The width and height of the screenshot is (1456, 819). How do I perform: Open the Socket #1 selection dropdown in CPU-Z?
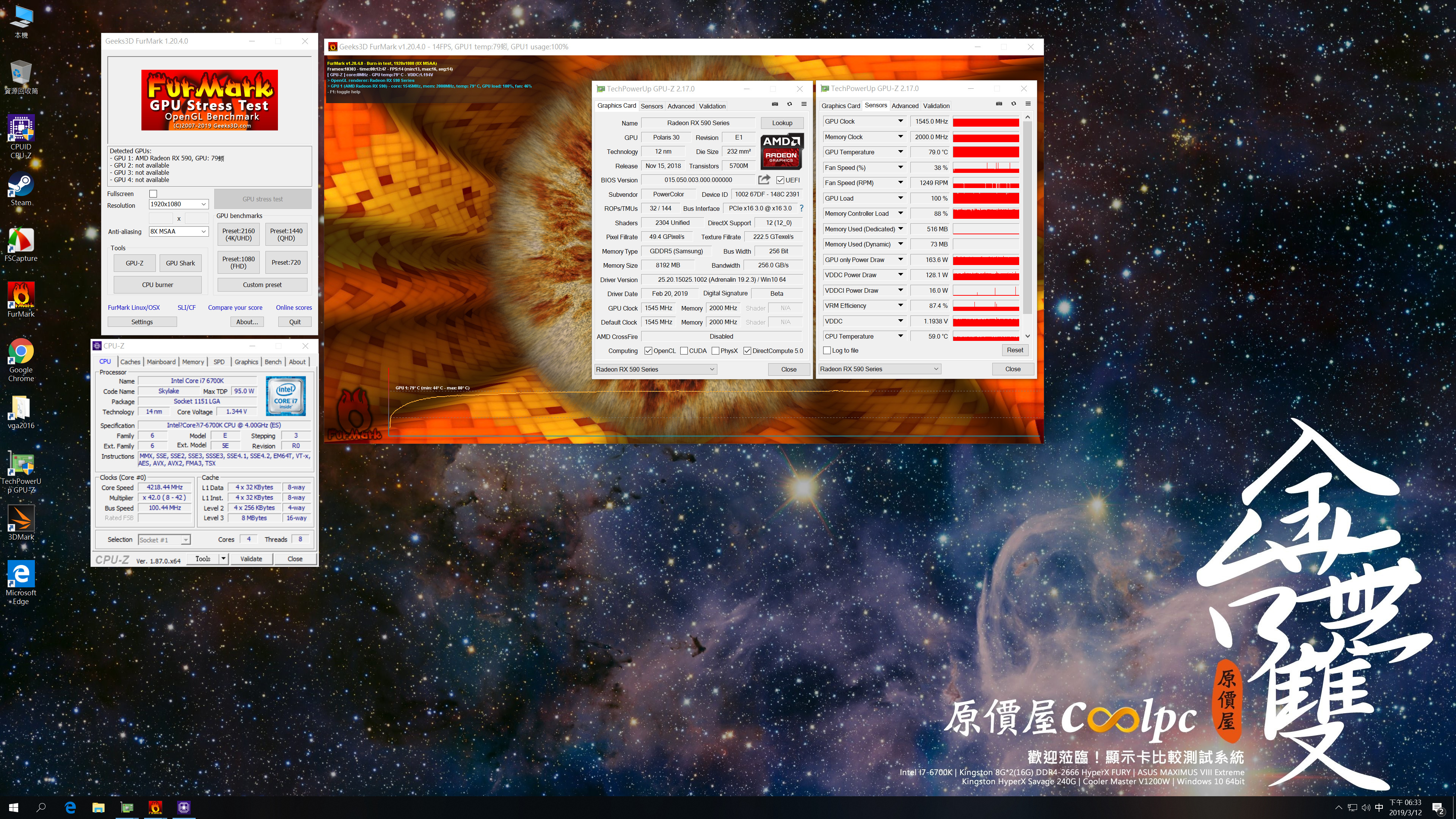coord(164,540)
